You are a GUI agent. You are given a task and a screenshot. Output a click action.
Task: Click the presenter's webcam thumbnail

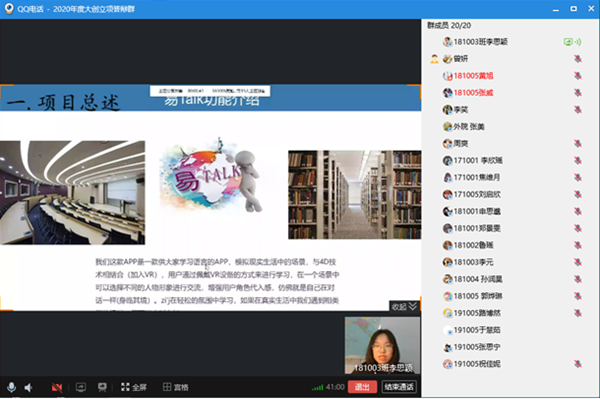382,345
